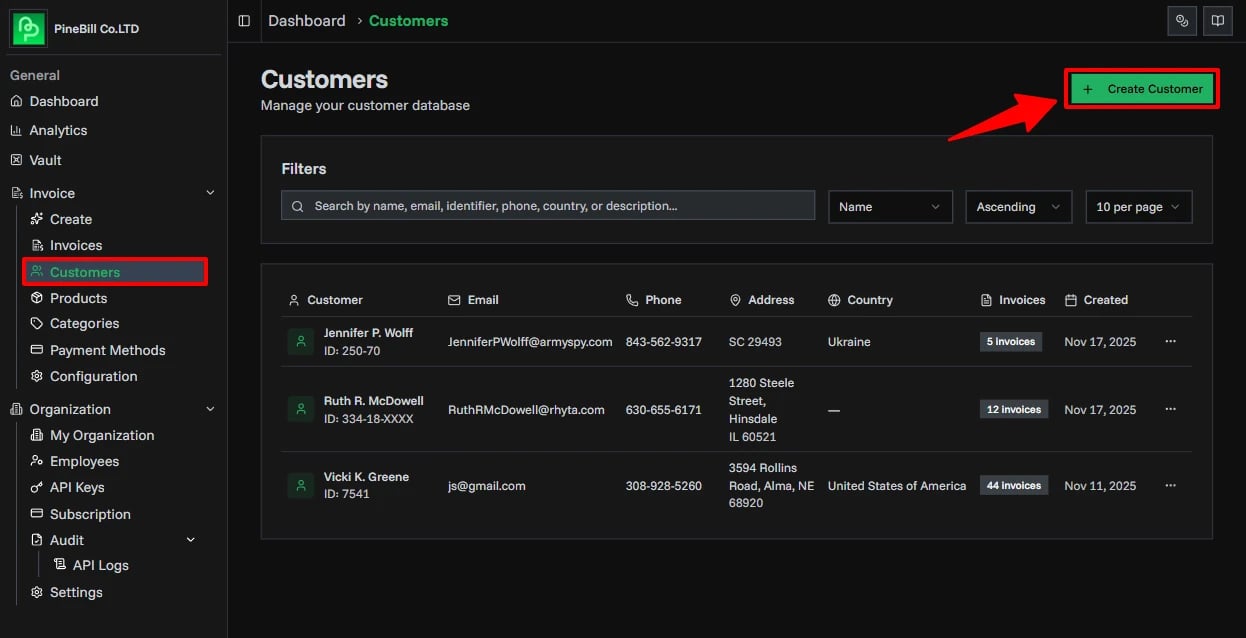Select Analytics in the sidebar menu
Image resolution: width=1246 pixels, height=638 pixels.
[57, 130]
